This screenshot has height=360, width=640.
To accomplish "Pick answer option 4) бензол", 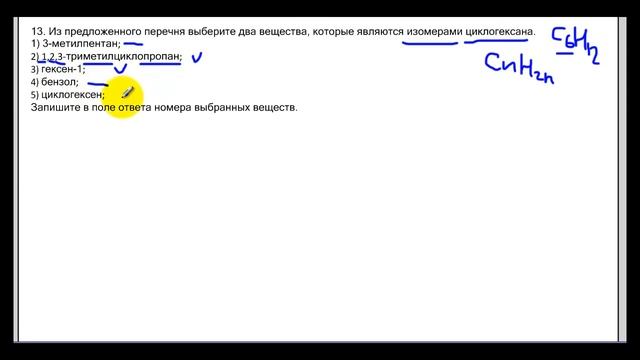I will click(55, 82).
